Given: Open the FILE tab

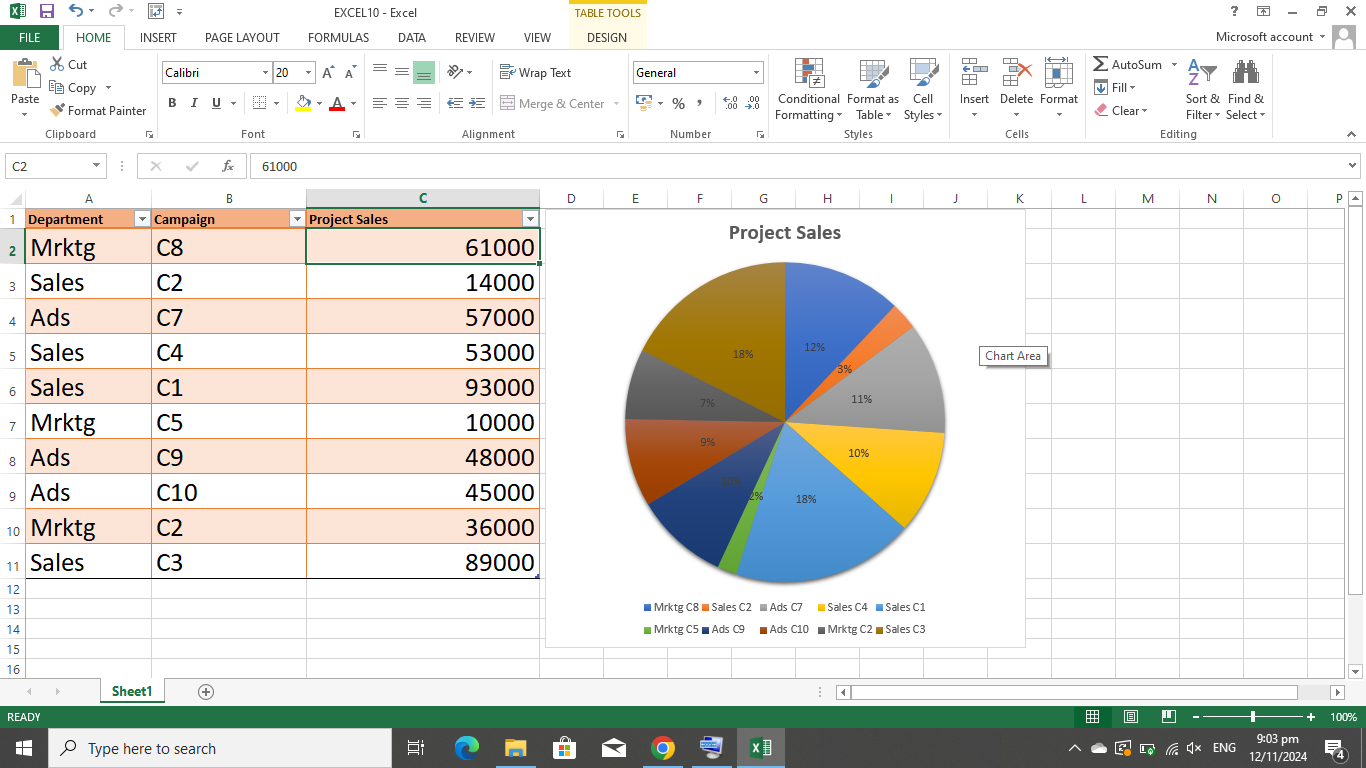Looking at the screenshot, I should [x=30, y=38].
